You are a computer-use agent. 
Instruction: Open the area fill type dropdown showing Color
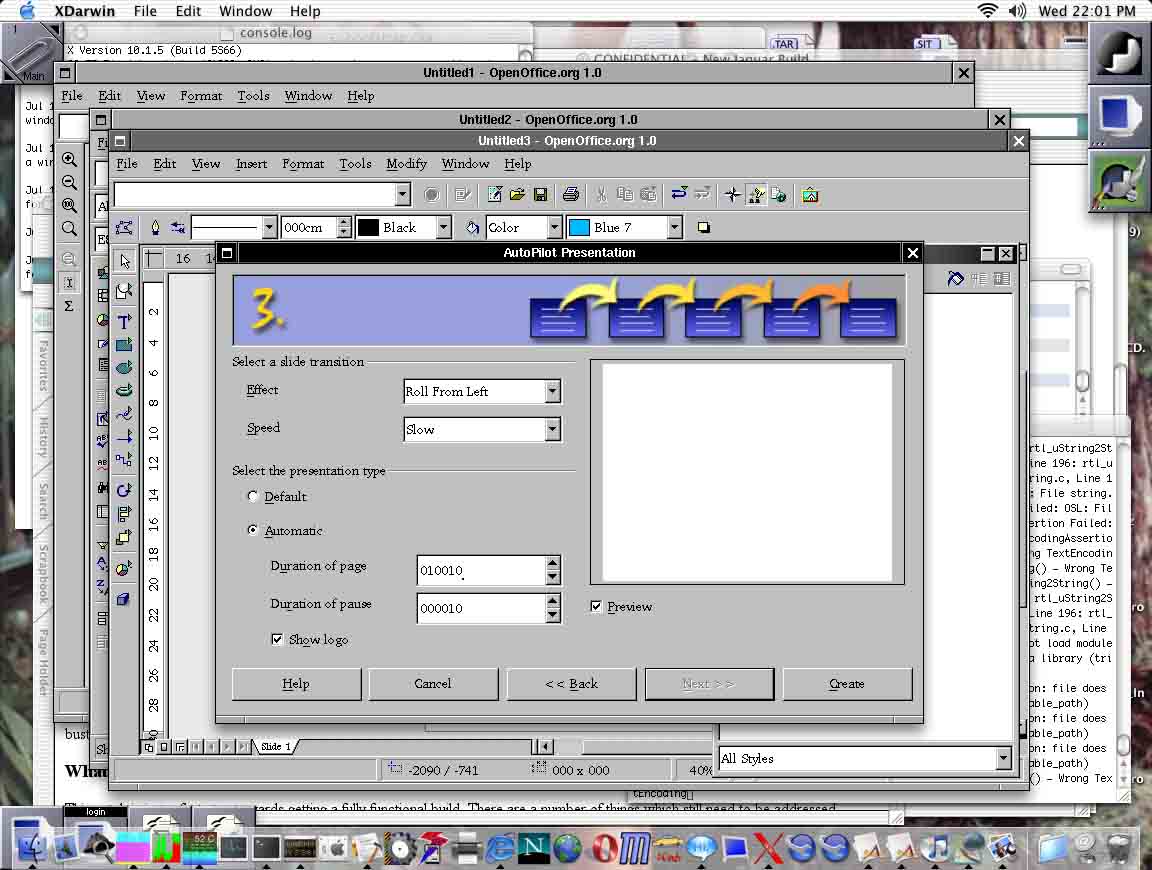[555, 228]
